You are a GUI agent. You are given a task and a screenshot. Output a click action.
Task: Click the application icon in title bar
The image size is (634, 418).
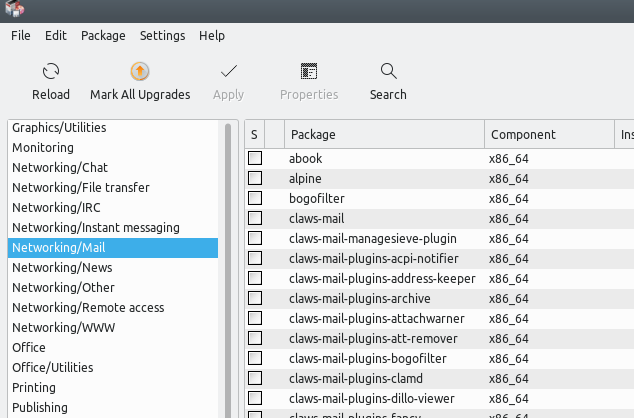[15, 8]
